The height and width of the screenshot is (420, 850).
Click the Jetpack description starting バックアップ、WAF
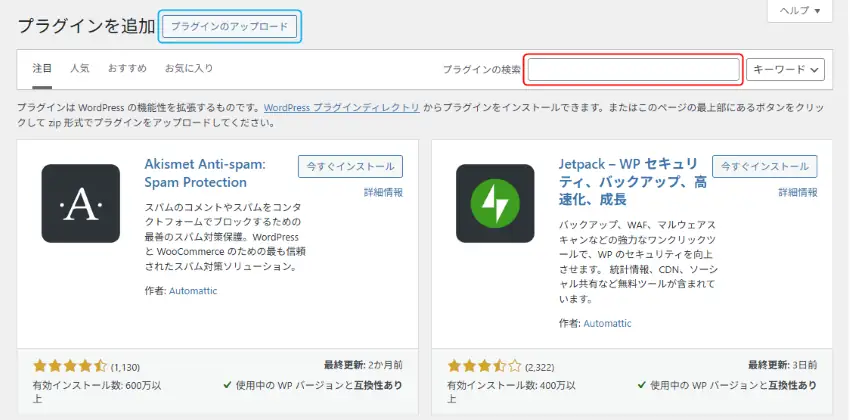638,261
